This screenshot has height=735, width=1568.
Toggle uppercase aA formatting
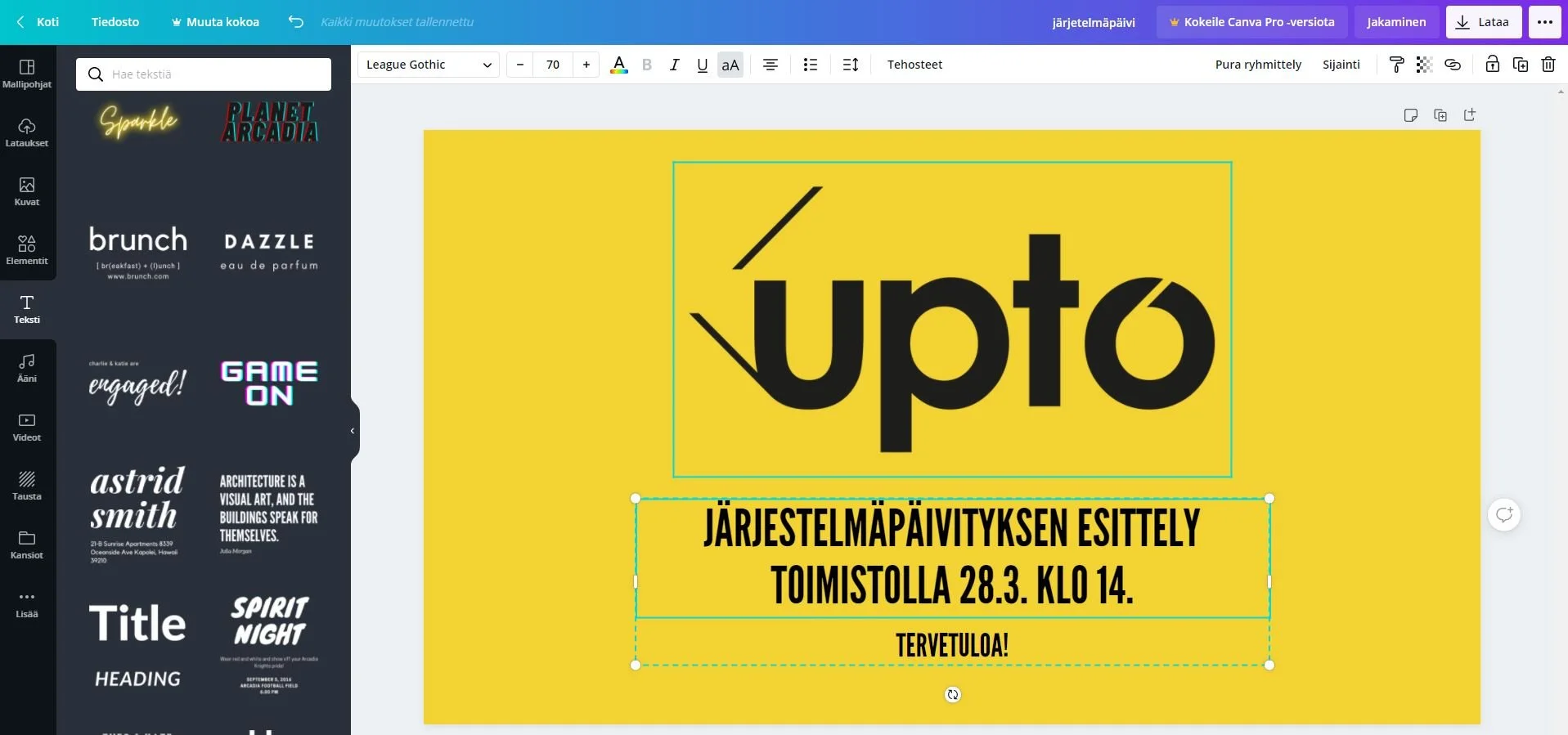pyautogui.click(x=730, y=65)
